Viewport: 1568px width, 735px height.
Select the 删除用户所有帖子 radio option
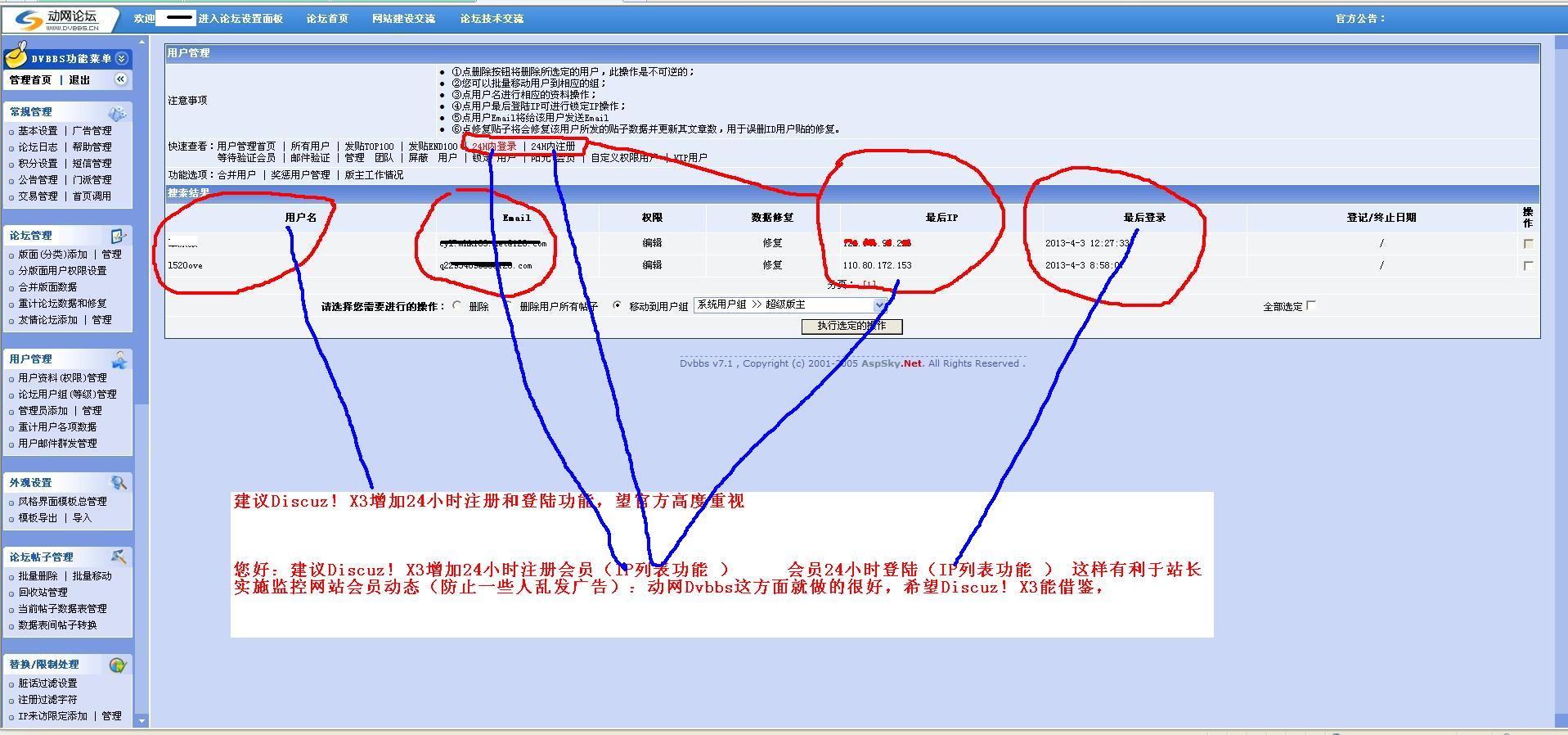(x=508, y=306)
